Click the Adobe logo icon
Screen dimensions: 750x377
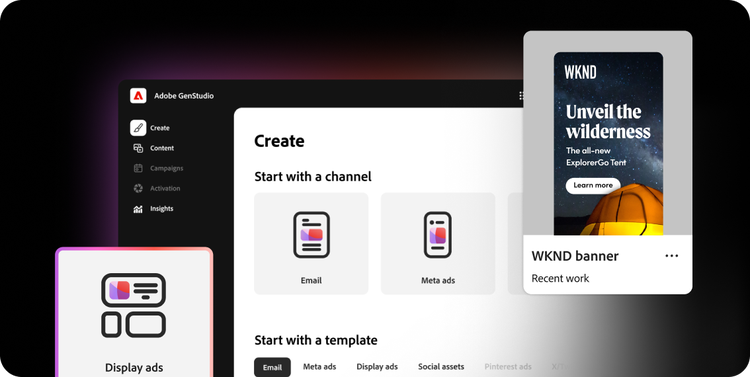138,96
